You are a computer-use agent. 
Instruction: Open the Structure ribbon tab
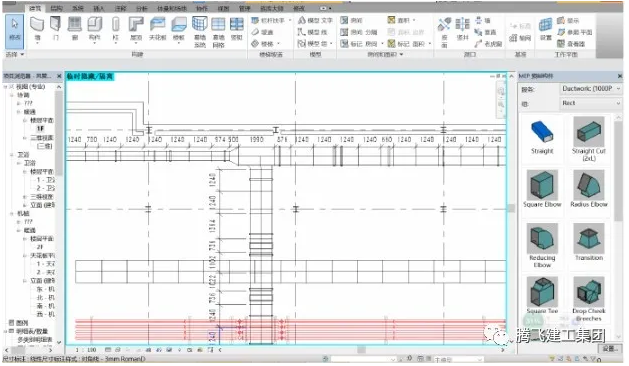57,8
